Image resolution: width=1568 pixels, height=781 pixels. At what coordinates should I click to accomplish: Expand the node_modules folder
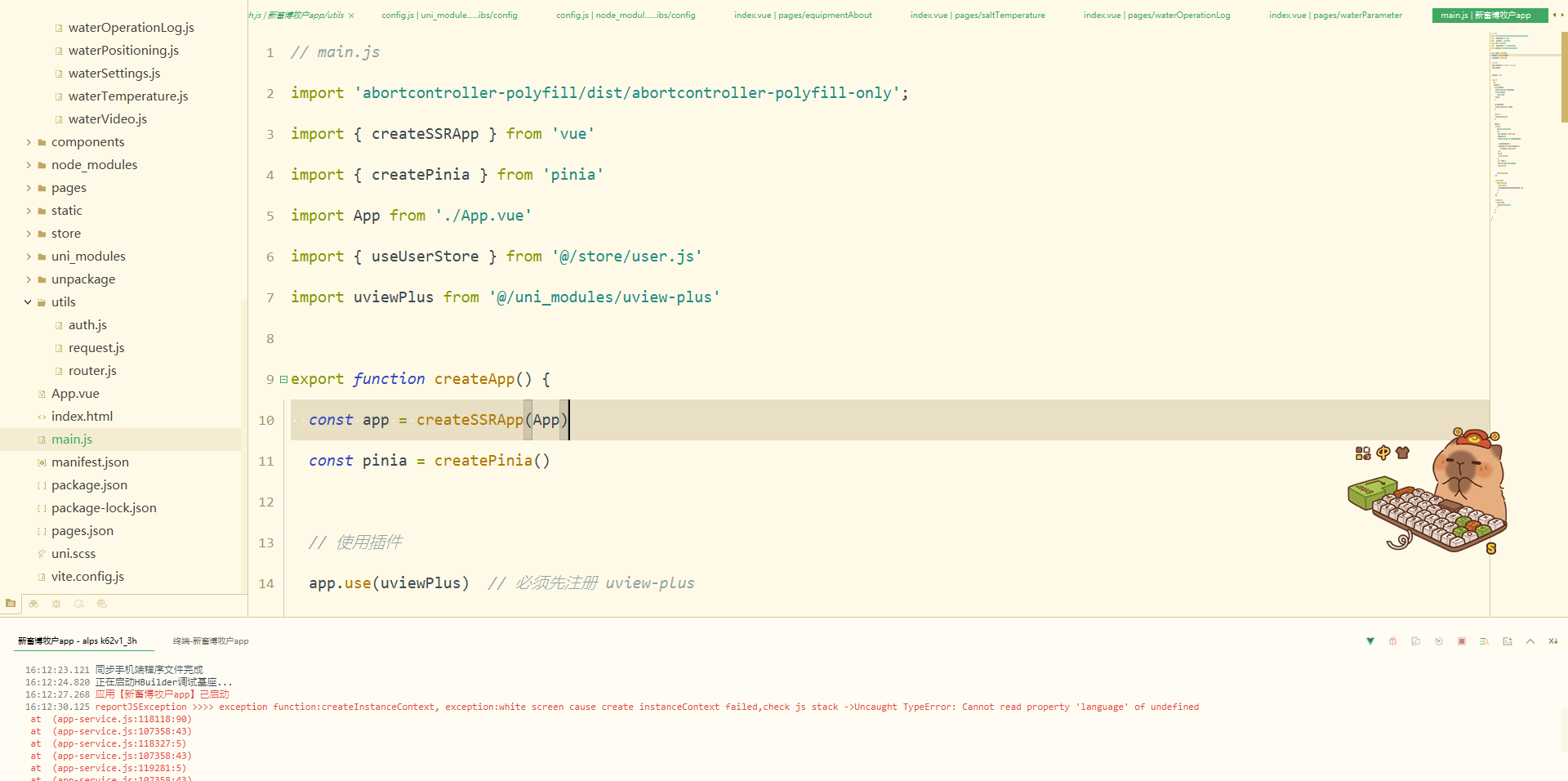(29, 165)
